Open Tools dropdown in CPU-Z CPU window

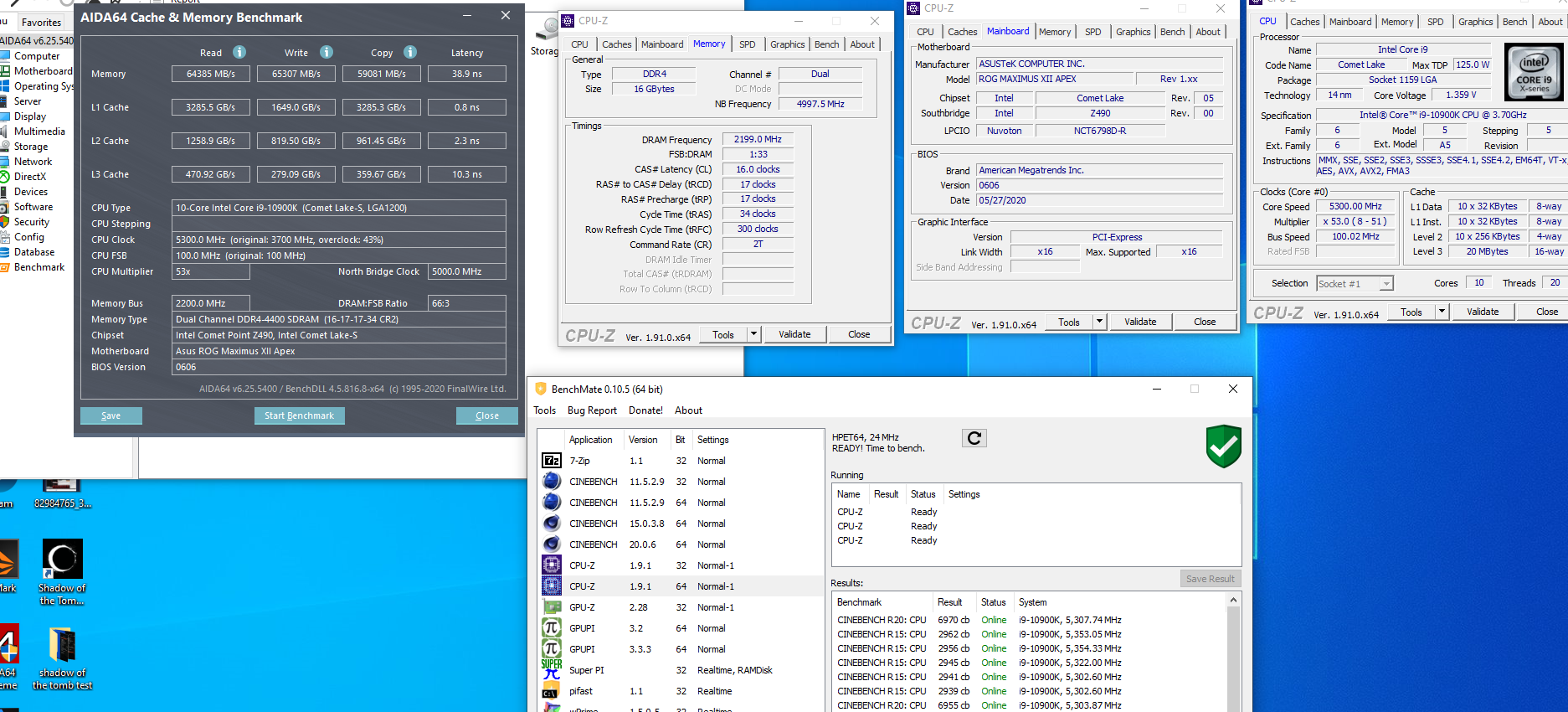click(1442, 312)
